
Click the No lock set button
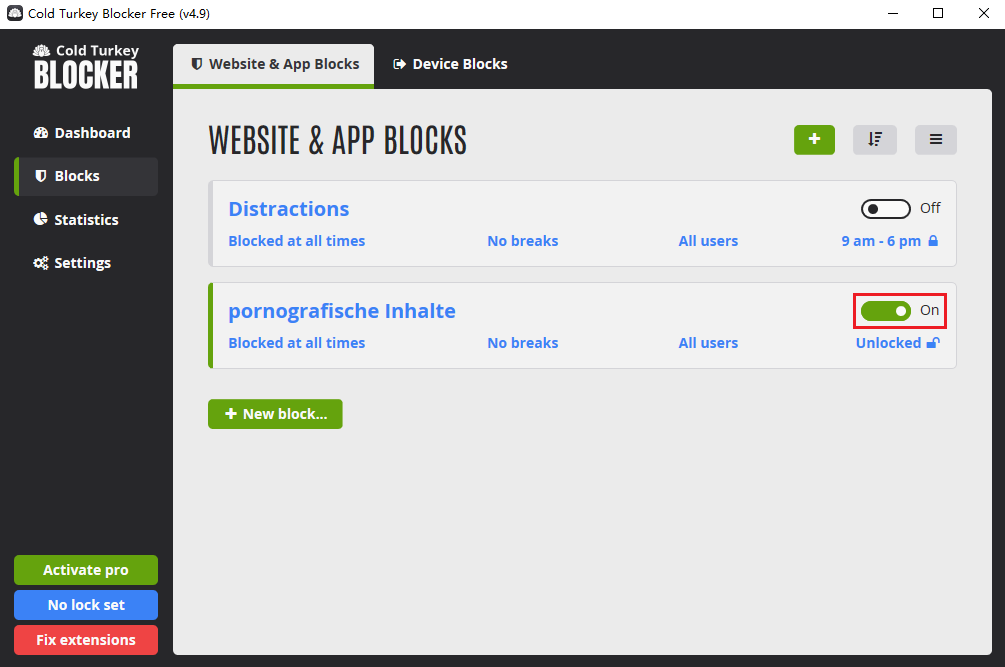[x=86, y=605]
